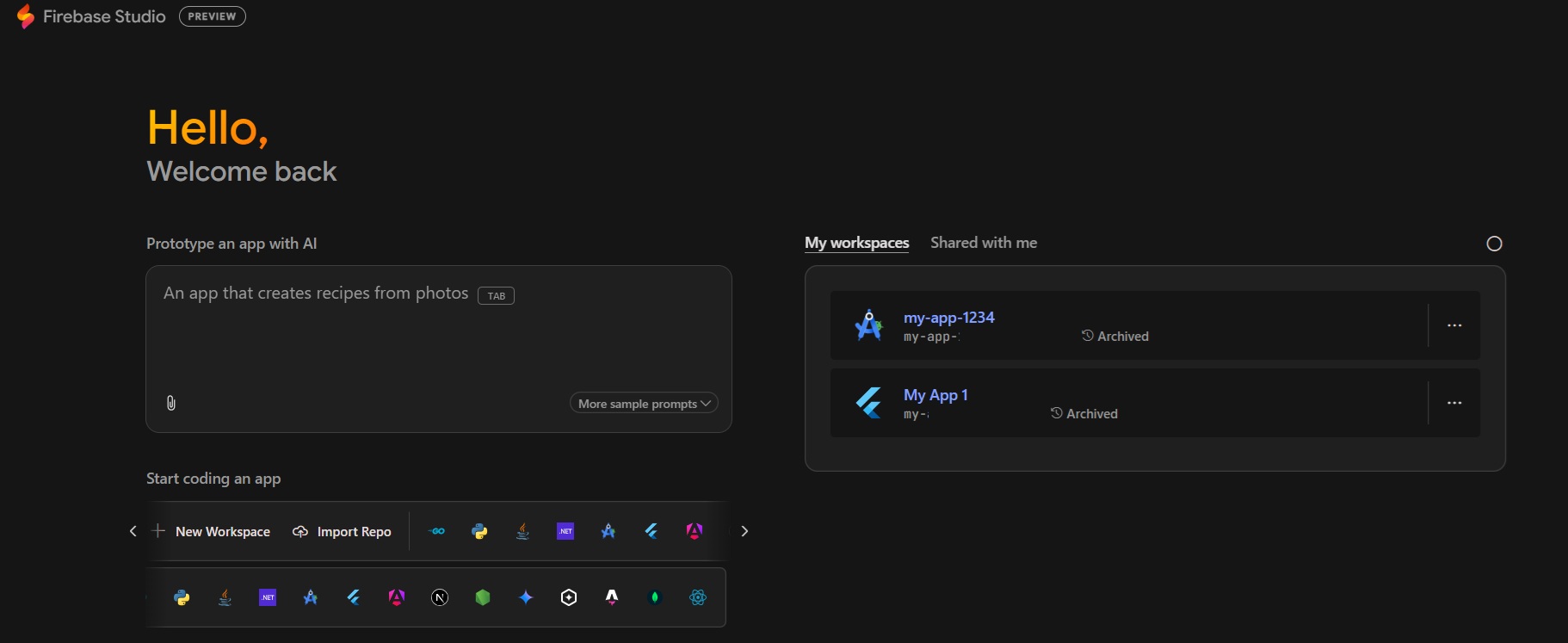Screen dimensions: 1568x643
Task: Click Archived status of My App 1
Action: point(1084,413)
